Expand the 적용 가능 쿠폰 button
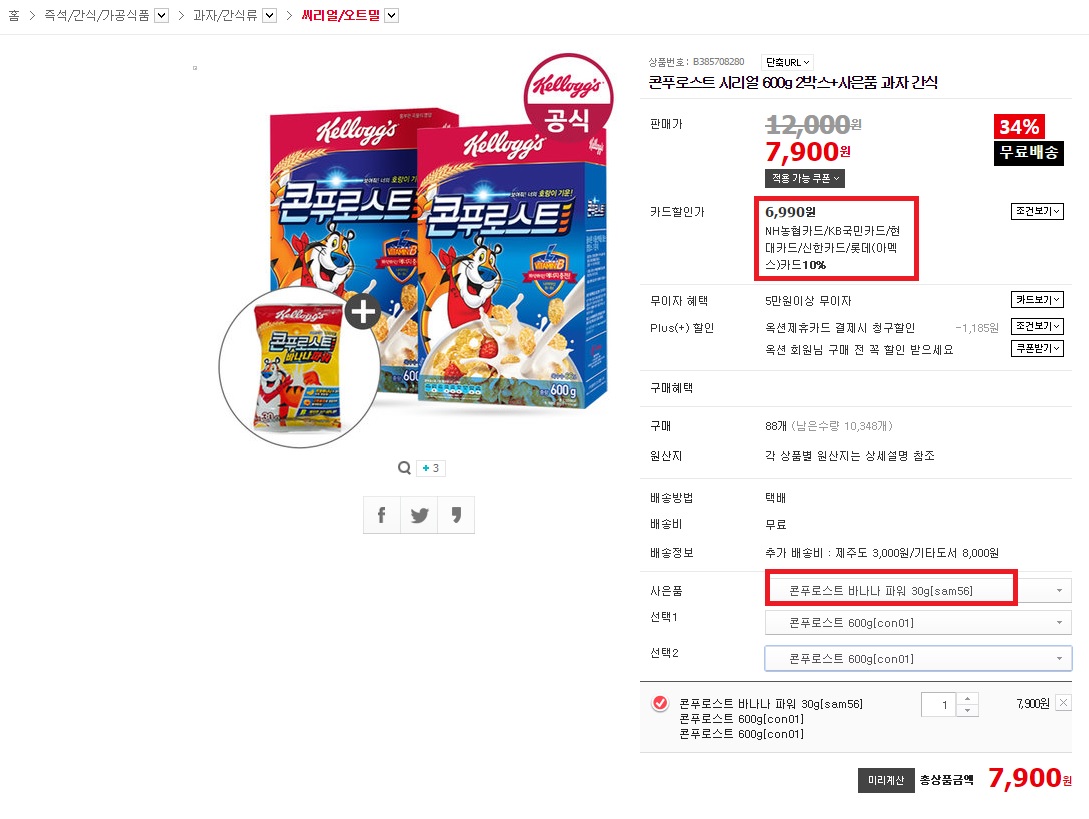The image size is (1089, 819). [805, 179]
